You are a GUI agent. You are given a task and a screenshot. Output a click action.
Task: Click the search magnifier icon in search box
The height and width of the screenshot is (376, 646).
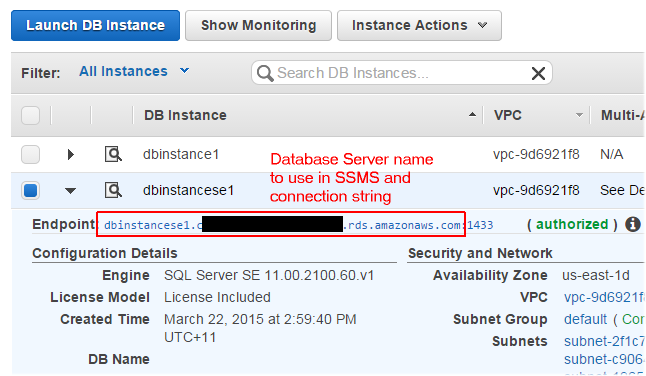[265, 74]
